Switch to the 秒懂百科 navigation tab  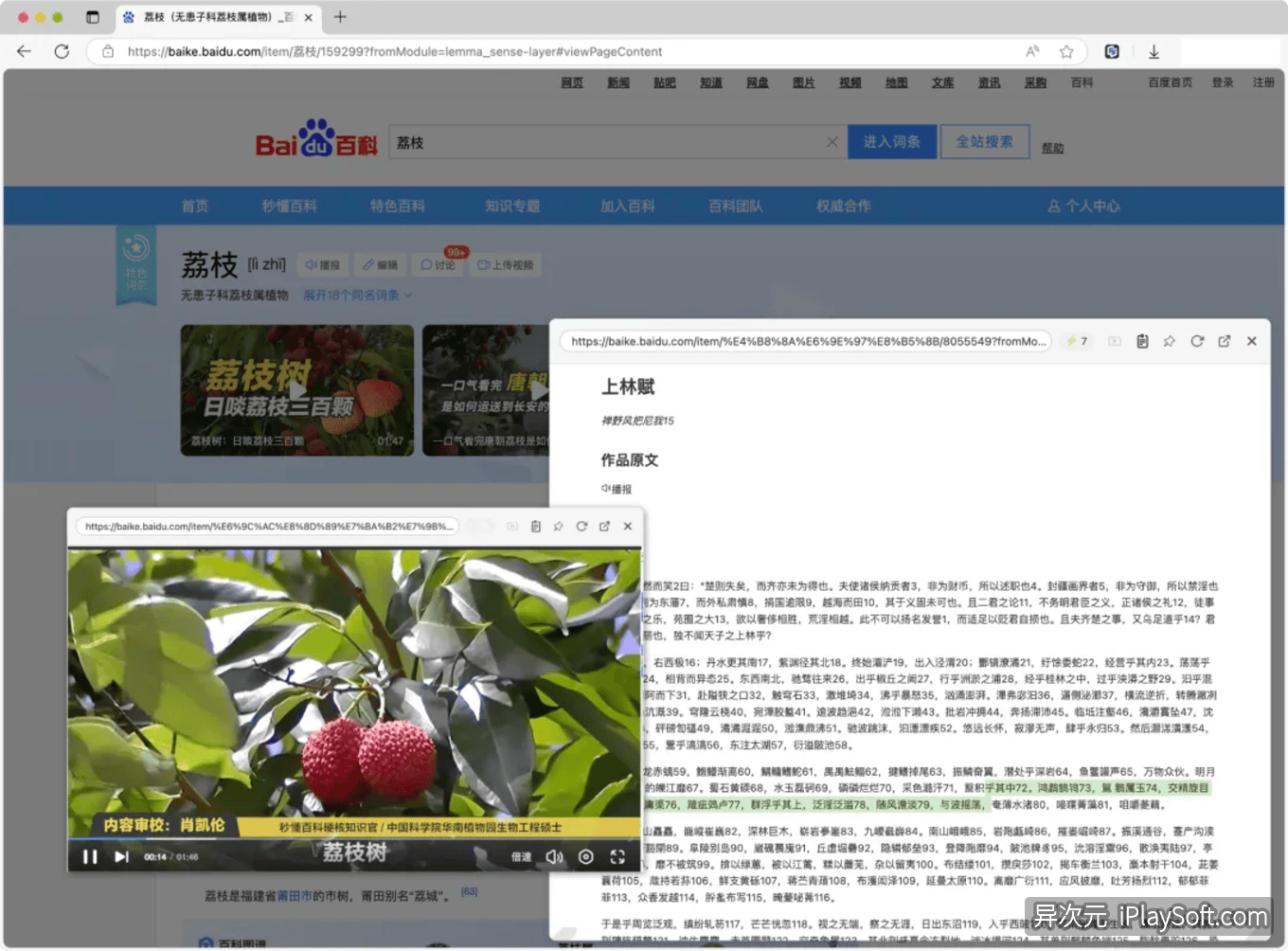click(288, 206)
